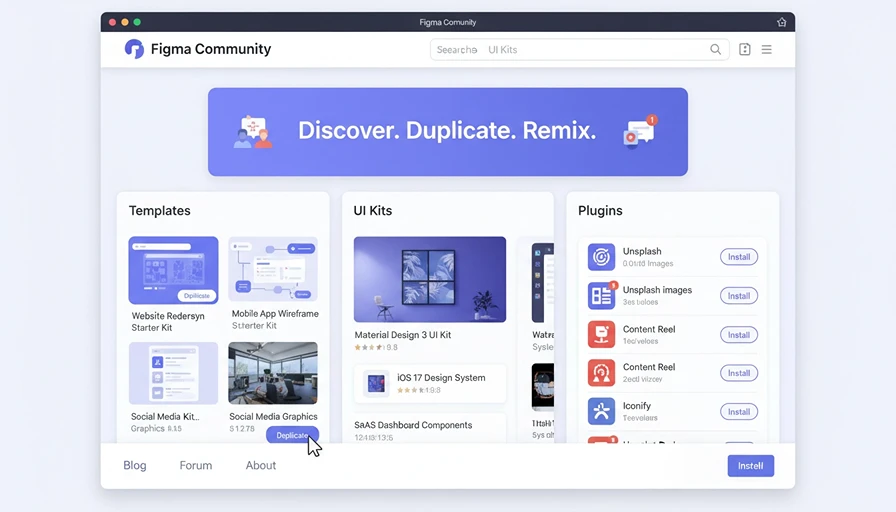Install the Unsplash plugin

[739, 257]
